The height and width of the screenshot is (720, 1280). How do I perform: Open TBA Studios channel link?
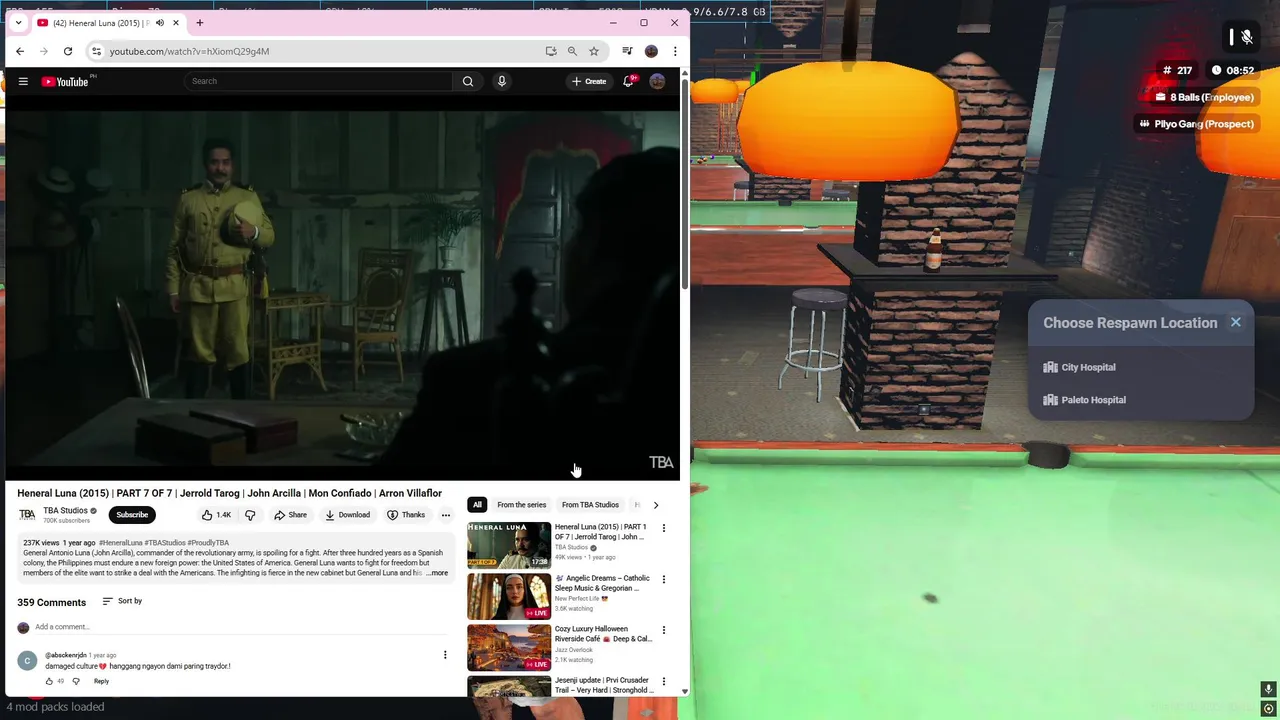pyautogui.click(x=65, y=511)
